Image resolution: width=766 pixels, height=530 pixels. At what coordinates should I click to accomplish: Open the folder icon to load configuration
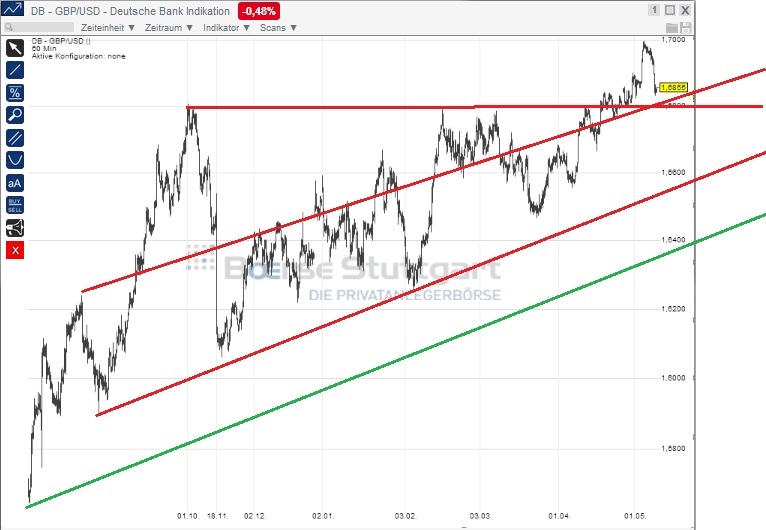(x=672, y=28)
